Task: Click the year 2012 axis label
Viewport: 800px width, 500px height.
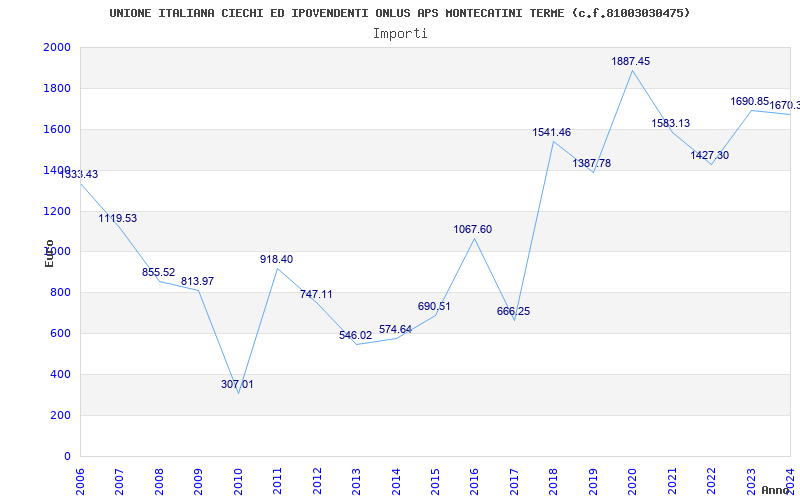Action: [x=317, y=481]
